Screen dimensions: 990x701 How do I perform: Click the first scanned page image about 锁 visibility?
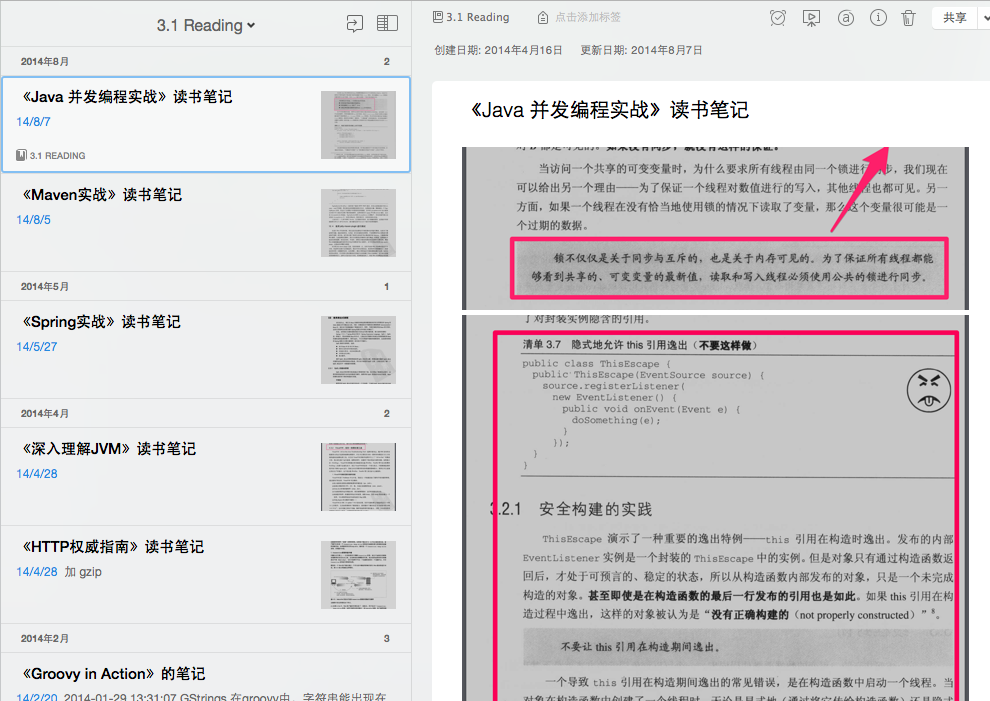point(715,228)
